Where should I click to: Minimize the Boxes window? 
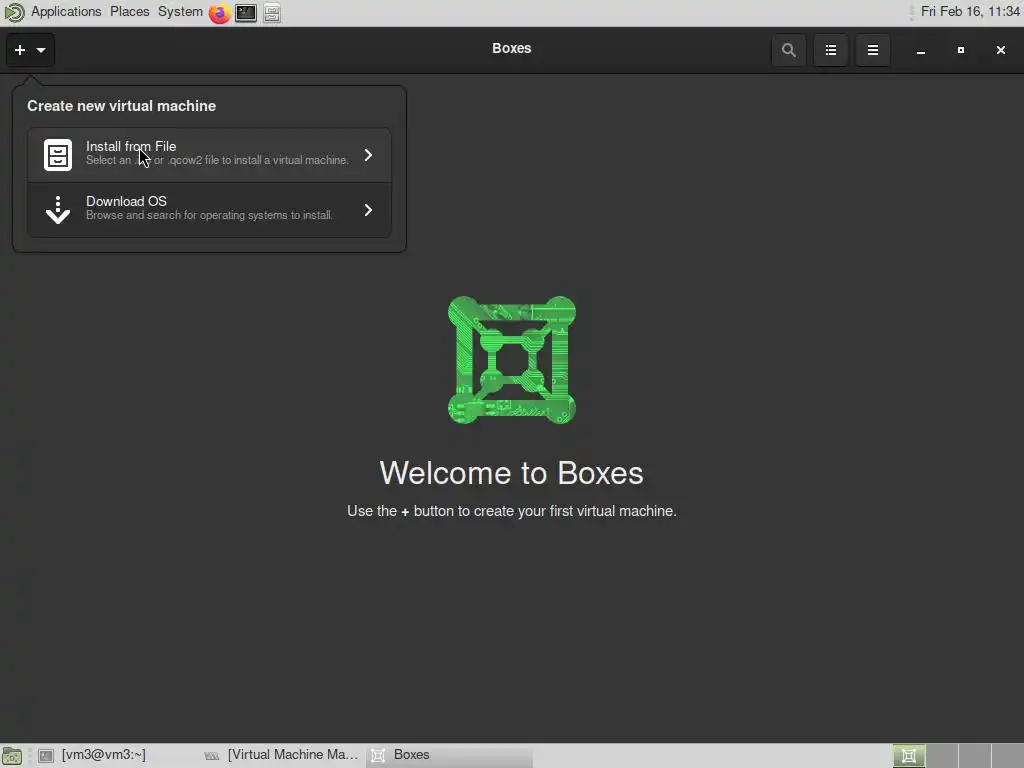tap(921, 50)
